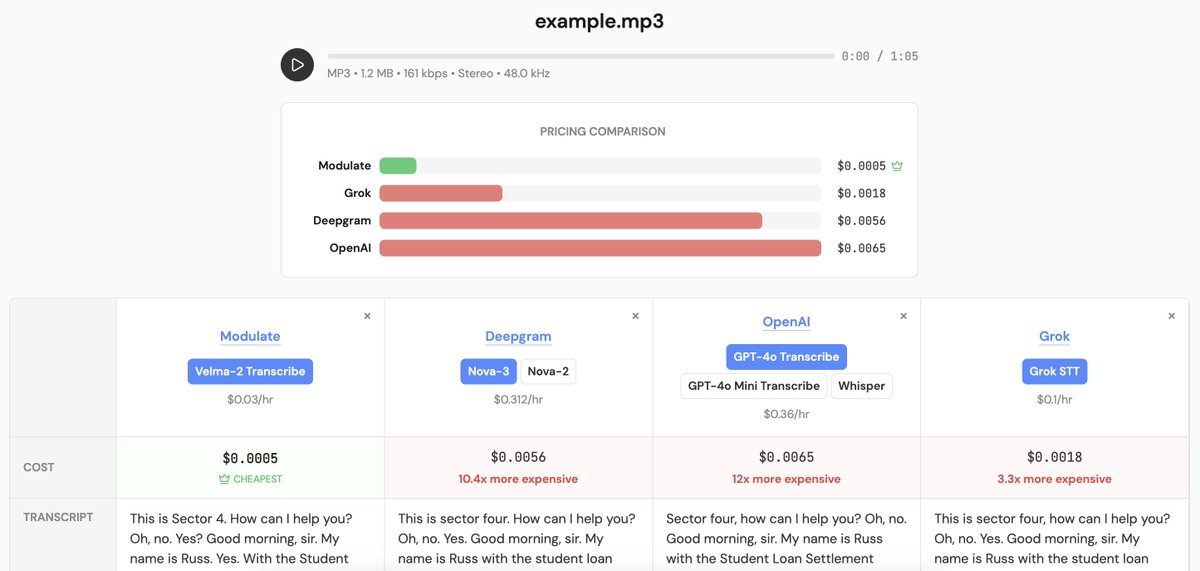This screenshot has height=571, width=1200.
Task: Click the MP3 file metadata line
Action: click(x=438, y=73)
